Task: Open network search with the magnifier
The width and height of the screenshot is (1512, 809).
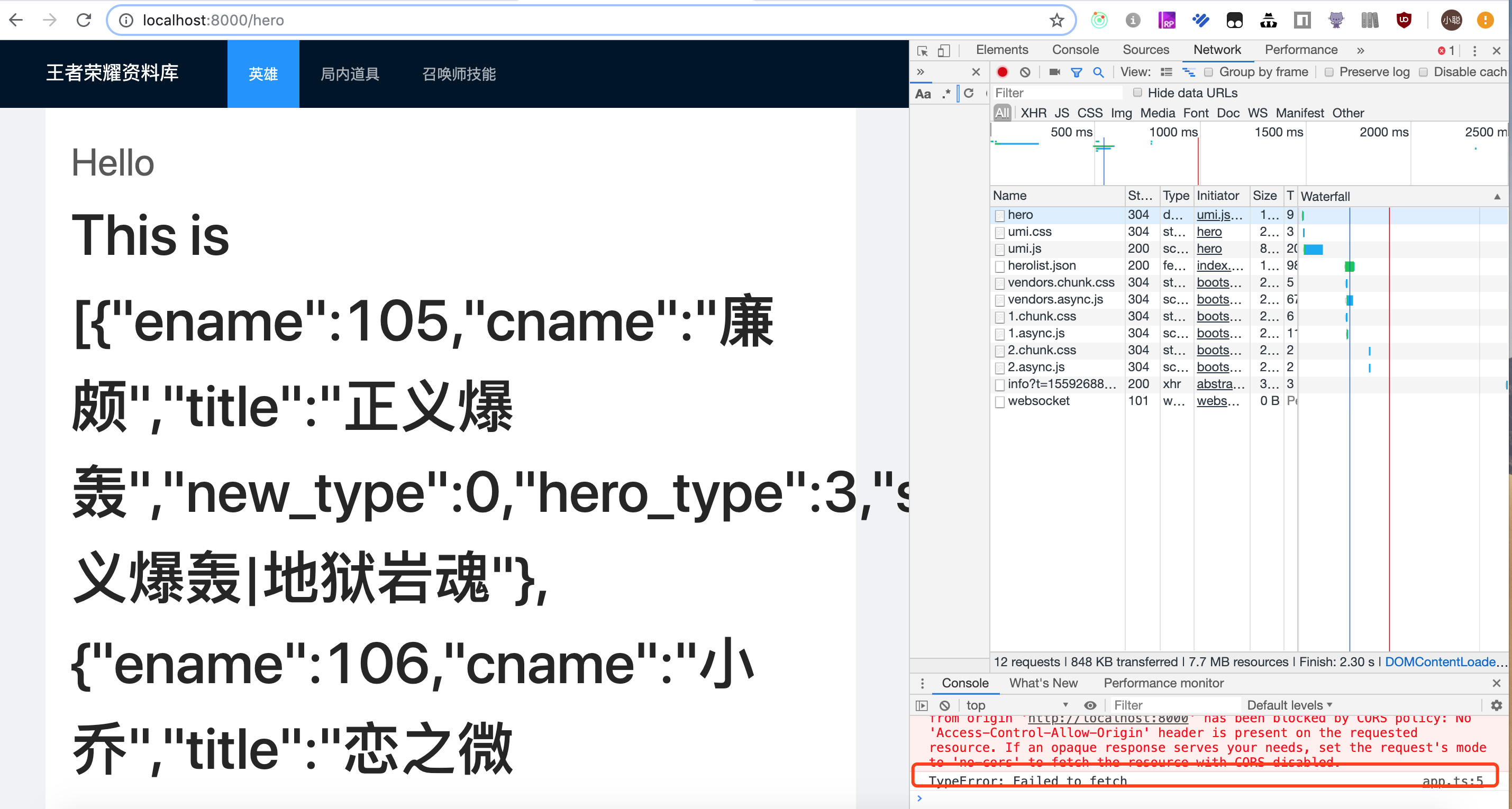Action: click(1098, 71)
